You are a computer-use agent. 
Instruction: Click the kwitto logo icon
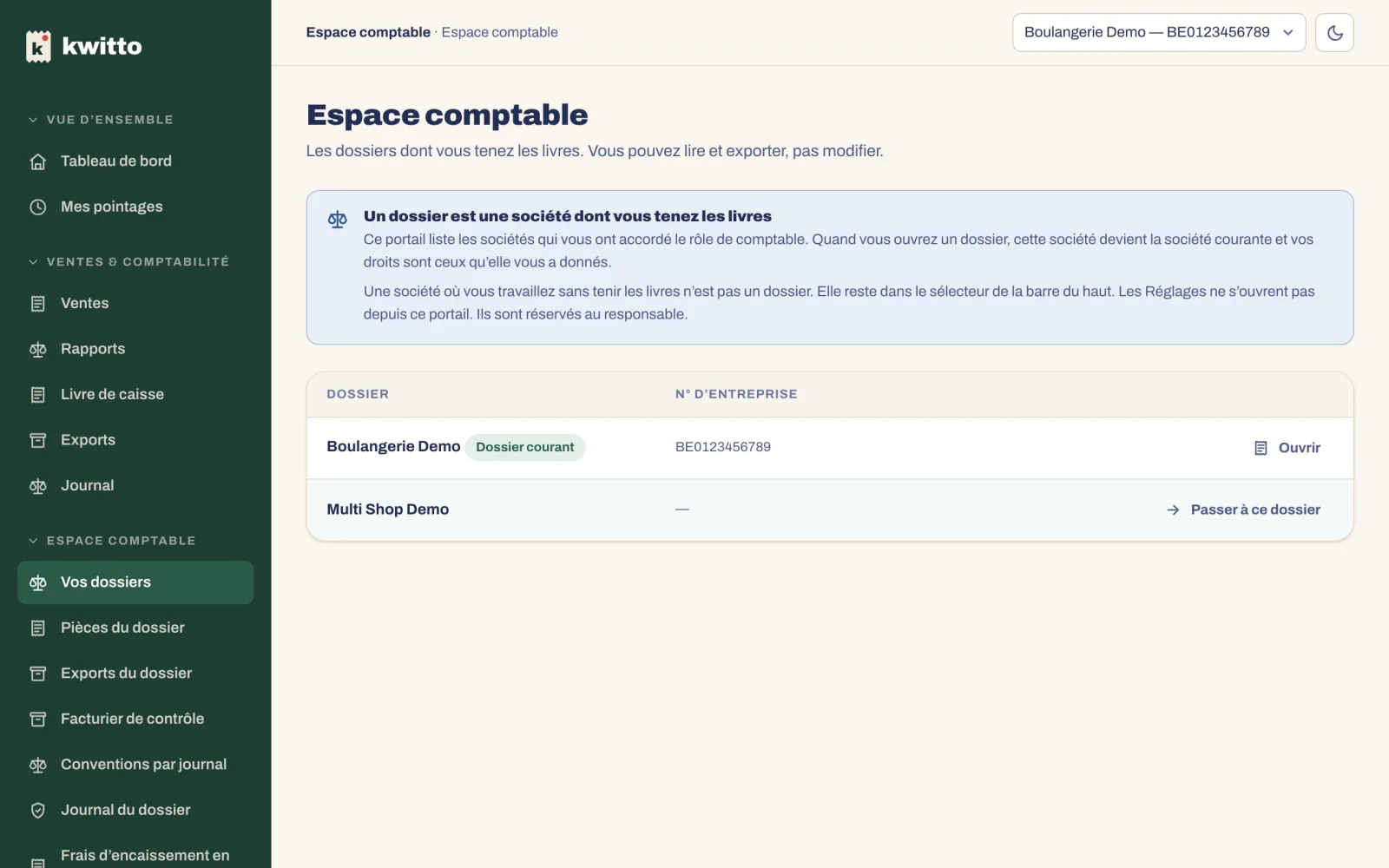click(x=38, y=46)
